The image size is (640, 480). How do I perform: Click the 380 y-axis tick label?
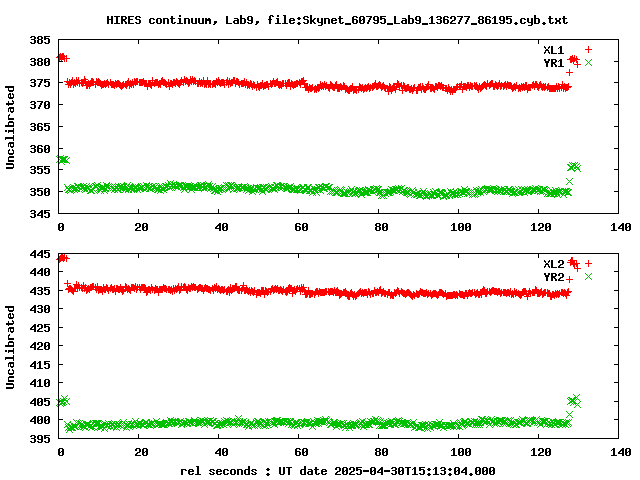pyautogui.click(x=40, y=62)
